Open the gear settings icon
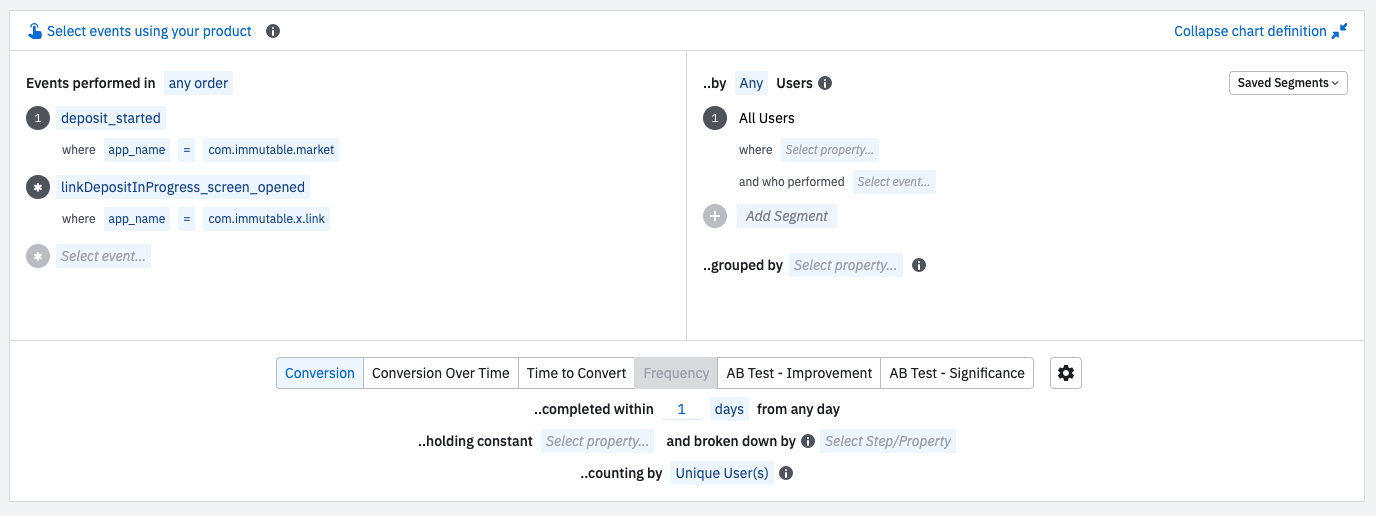 point(1066,373)
